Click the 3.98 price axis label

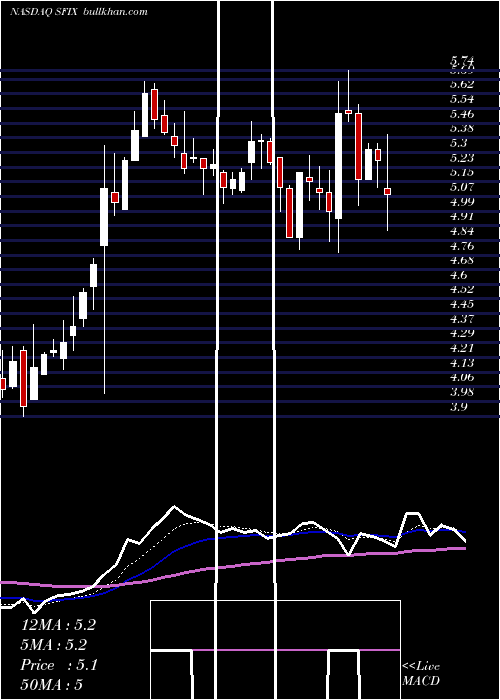pos(462,392)
